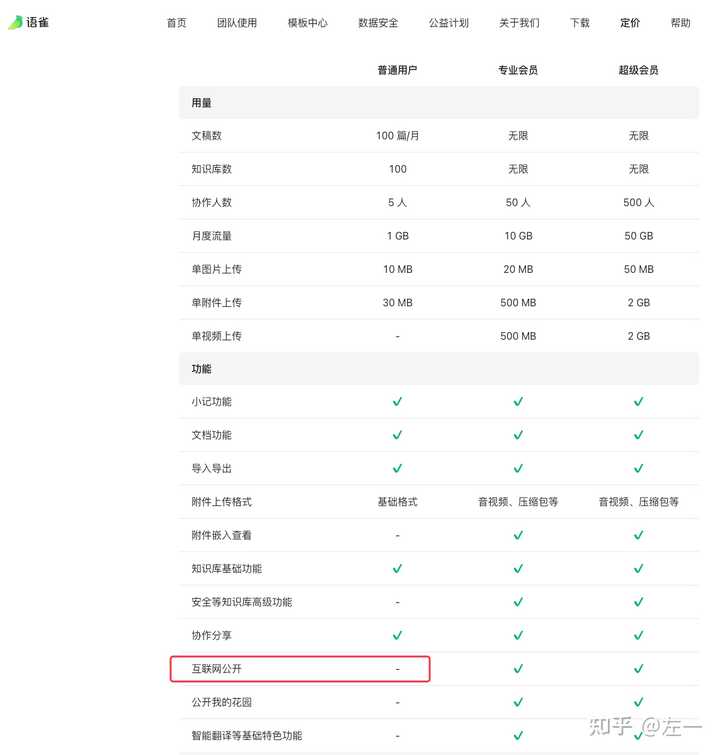Open 关于我们 in top navigation
Screen dimensions: 720x755
tap(519, 23)
